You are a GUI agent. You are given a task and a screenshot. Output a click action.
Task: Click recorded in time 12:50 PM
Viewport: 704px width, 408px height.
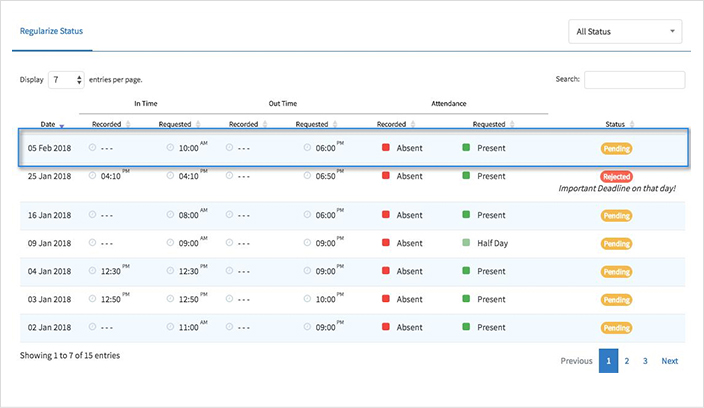[x=115, y=298]
